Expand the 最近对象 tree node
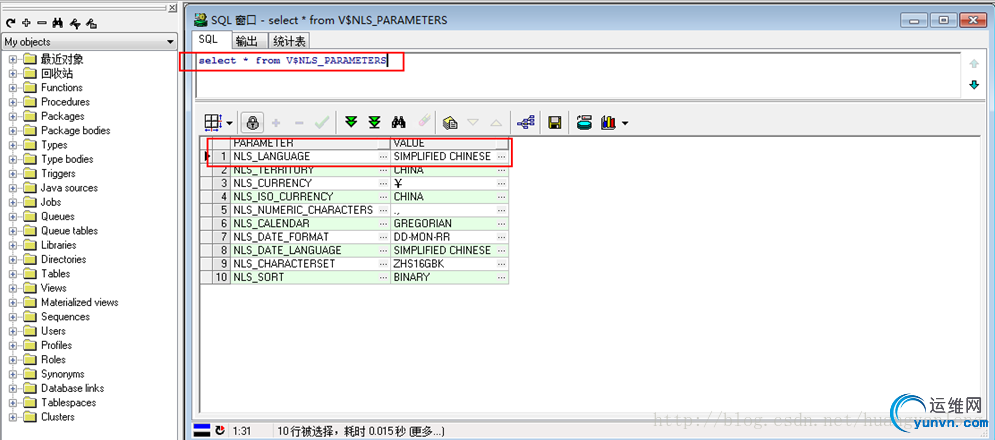Screen dimensions: 995x440 13,60
